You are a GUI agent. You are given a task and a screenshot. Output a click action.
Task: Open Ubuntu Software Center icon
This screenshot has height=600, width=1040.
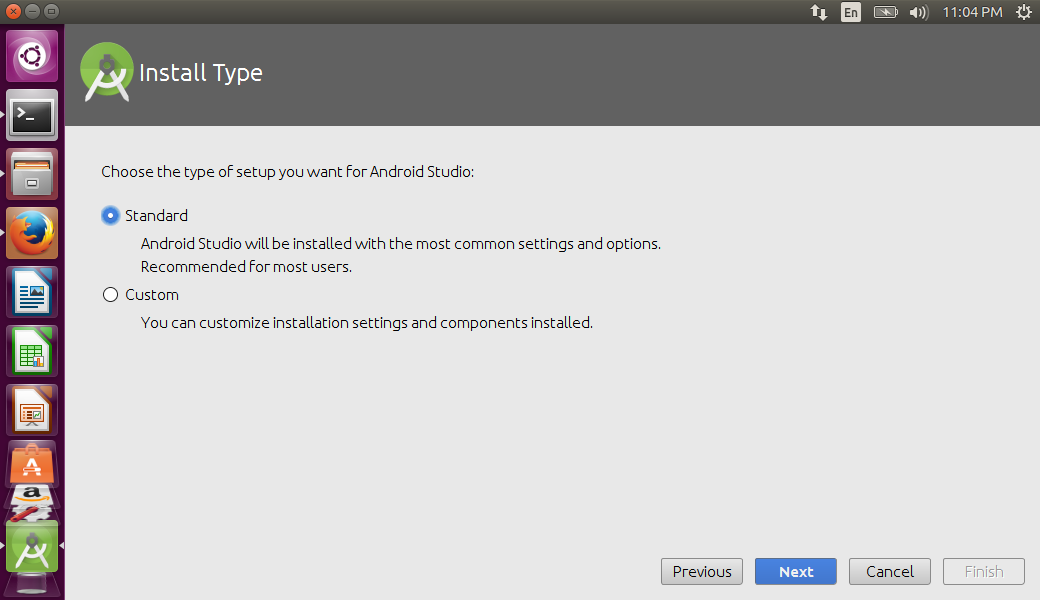pyautogui.click(x=32, y=463)
